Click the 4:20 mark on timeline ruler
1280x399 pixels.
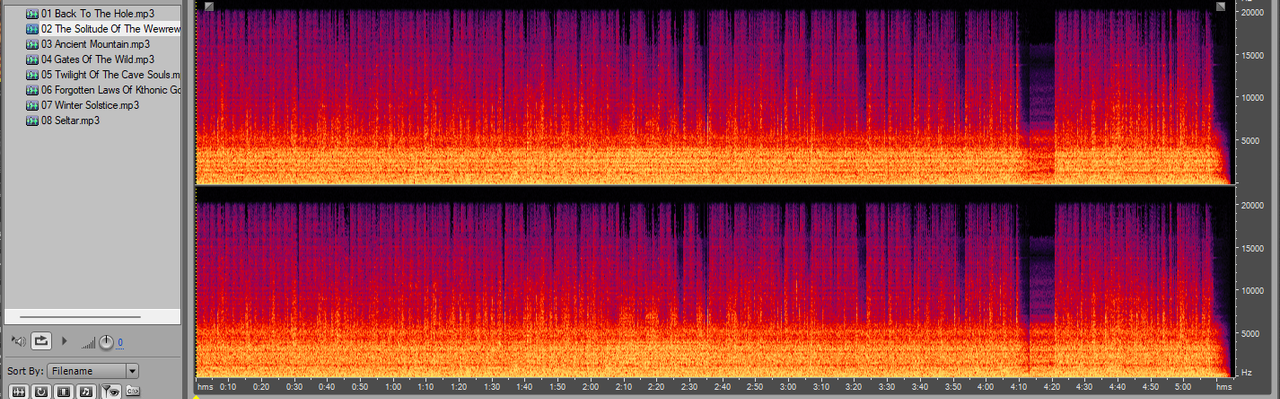1051,386
